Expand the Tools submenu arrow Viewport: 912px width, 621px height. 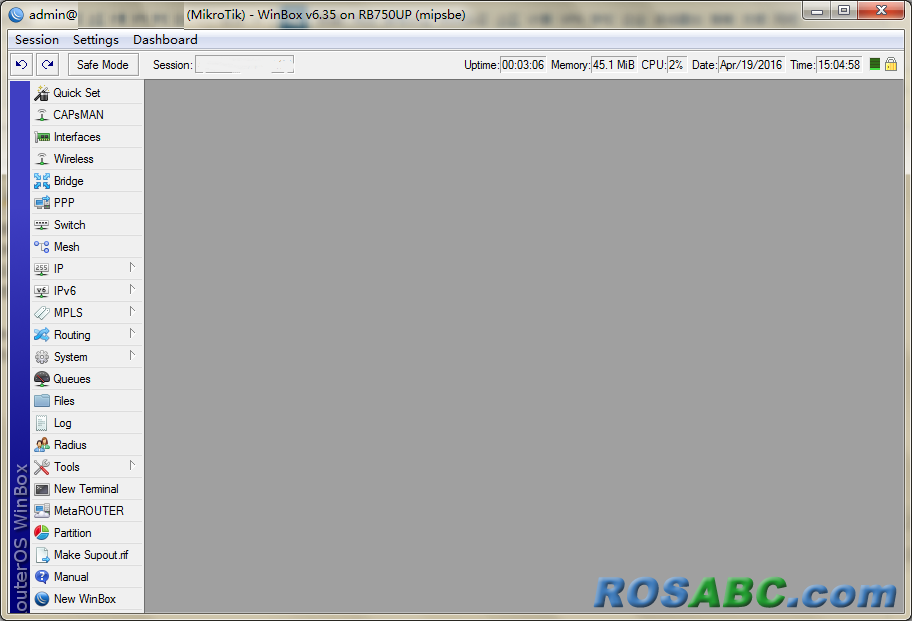click(x=132, y=465)
